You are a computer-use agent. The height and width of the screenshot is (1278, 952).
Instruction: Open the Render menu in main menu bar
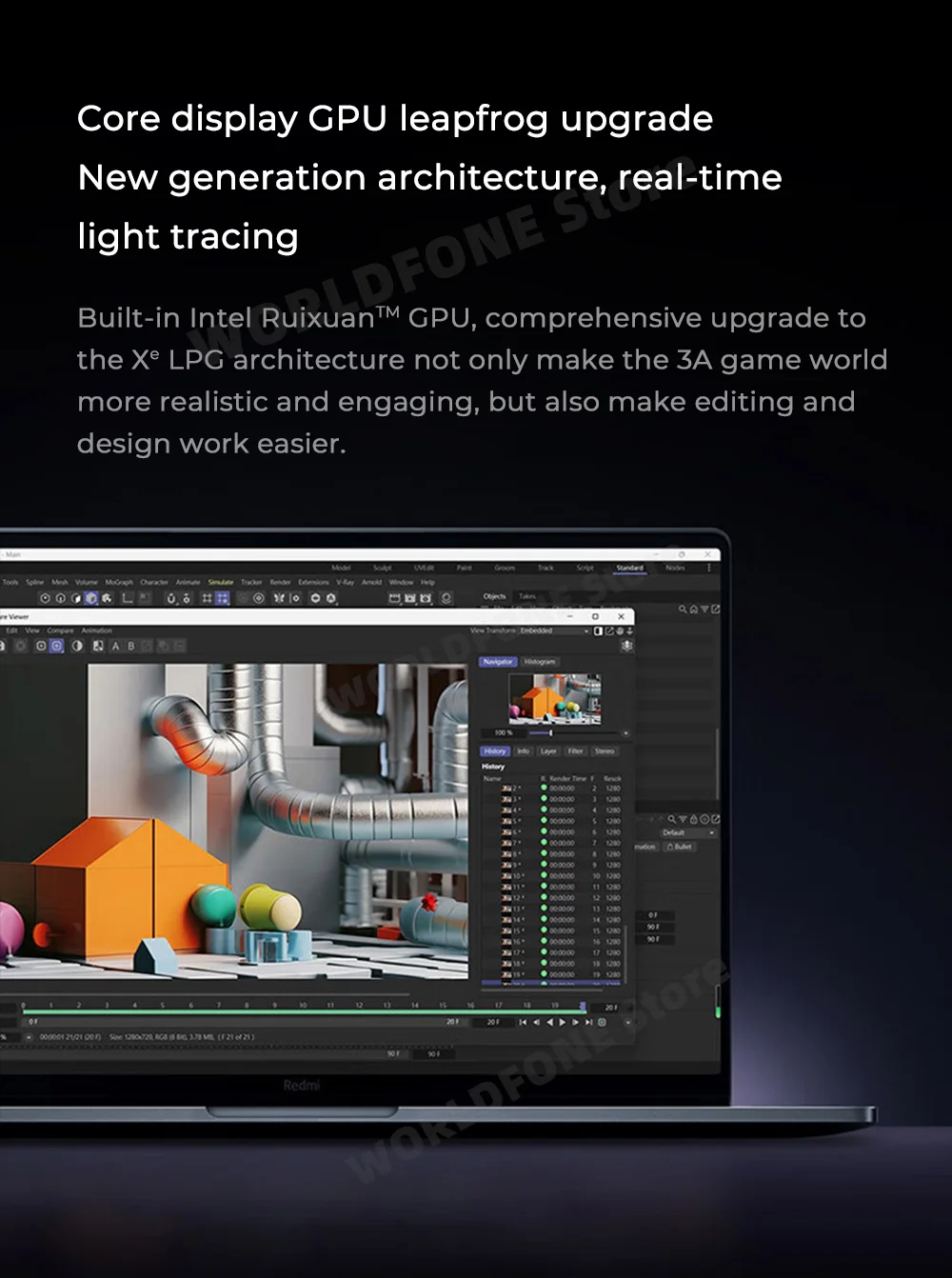(x=281, y=582)
